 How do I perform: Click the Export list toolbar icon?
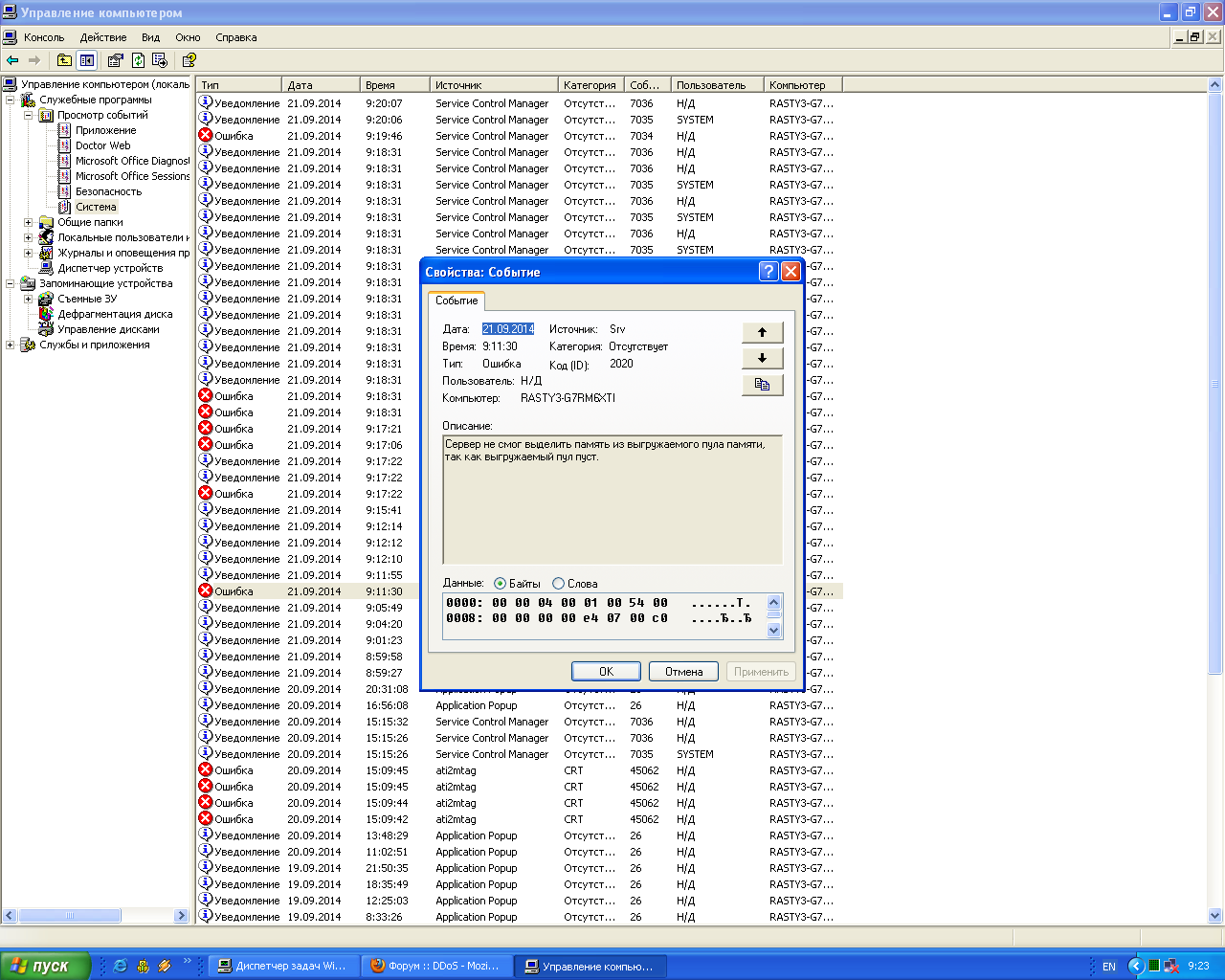[x=160, y=60]
